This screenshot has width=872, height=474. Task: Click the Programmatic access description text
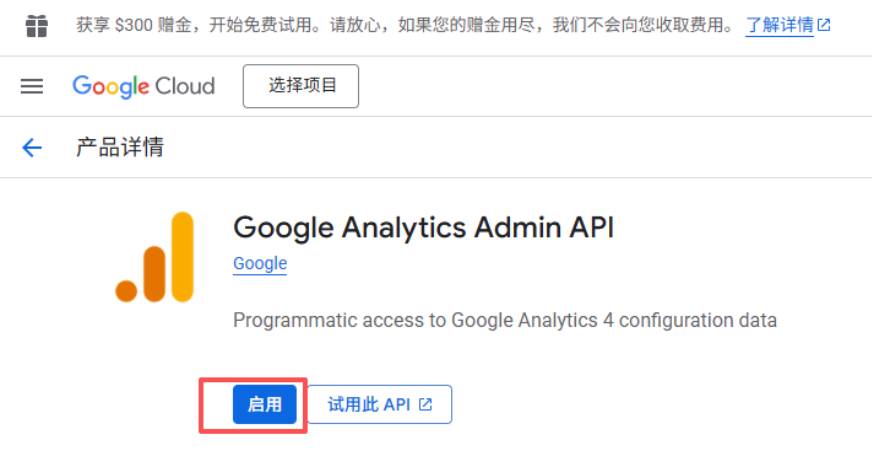505,320
